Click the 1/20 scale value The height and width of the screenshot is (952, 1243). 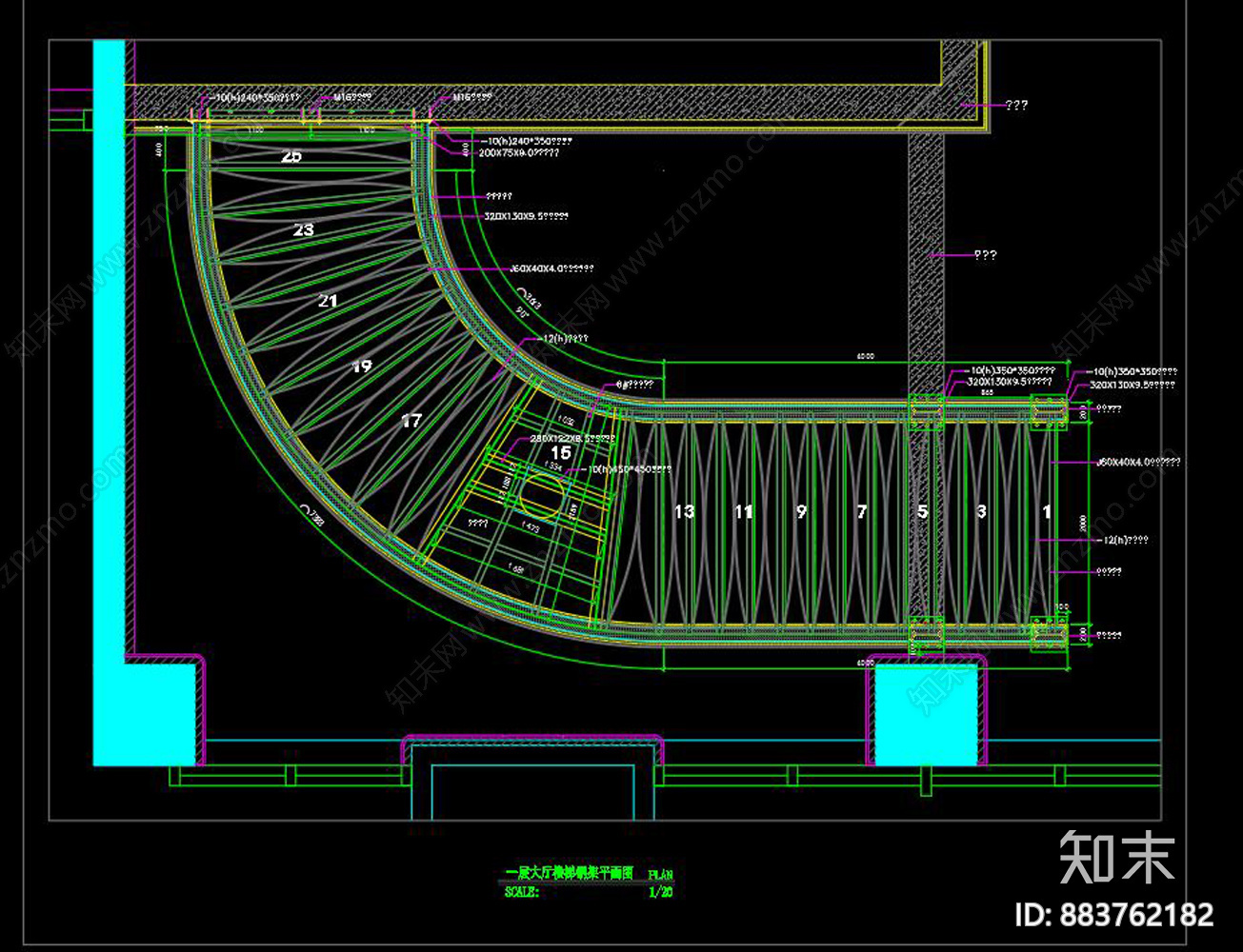pyautogui.click(x=660, y=893)
